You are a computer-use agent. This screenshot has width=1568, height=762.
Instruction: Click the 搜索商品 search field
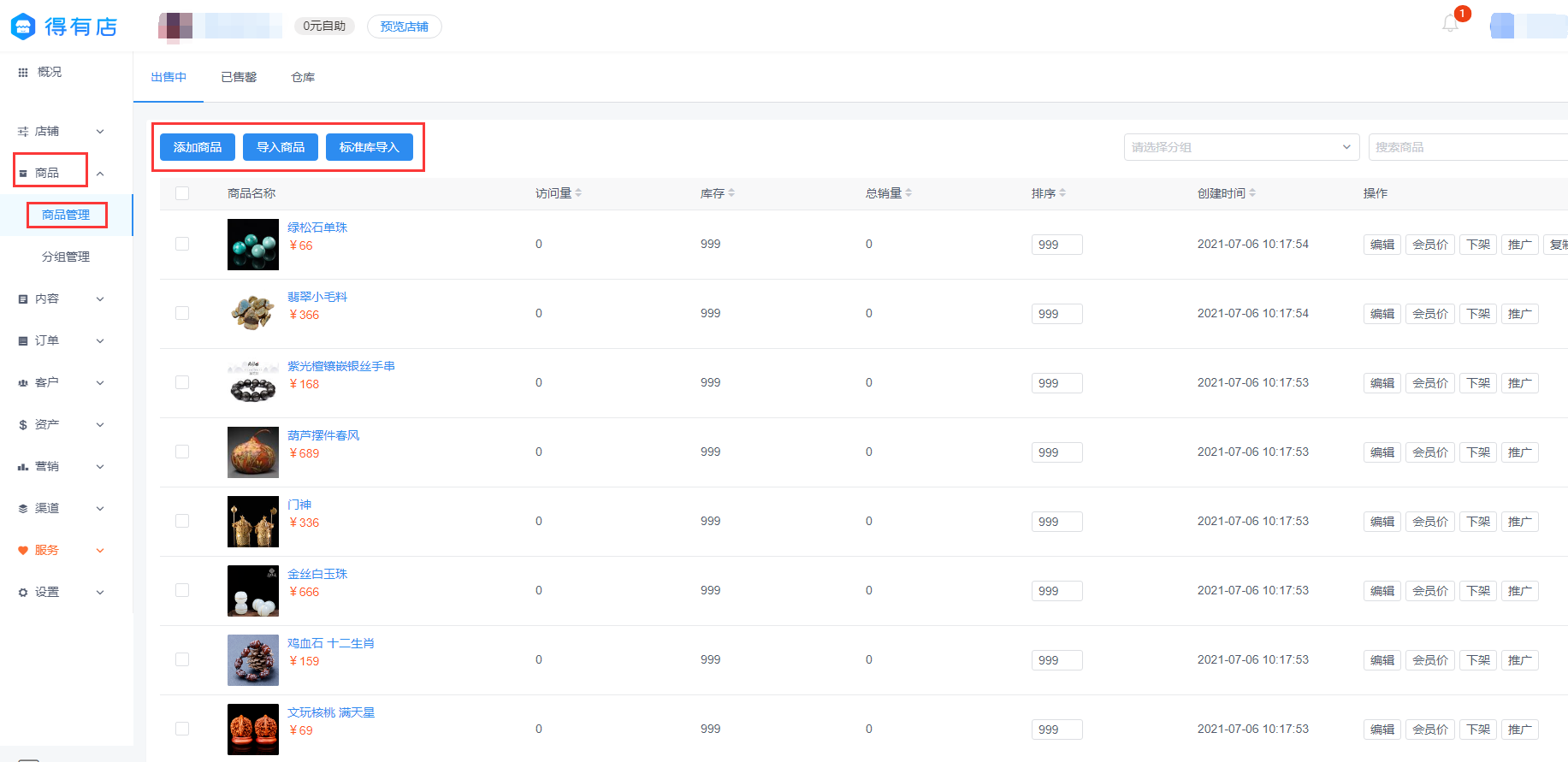pos(1467,147)
